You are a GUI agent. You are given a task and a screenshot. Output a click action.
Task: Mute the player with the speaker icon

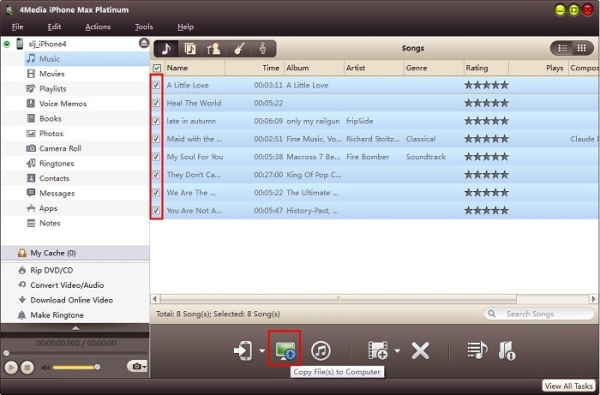46,368
